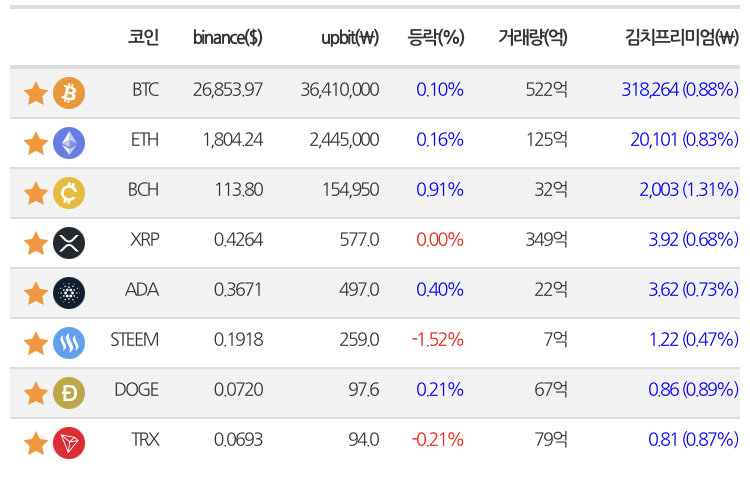
Task: Open the ETH coin name link
Action: pos(144,140)
